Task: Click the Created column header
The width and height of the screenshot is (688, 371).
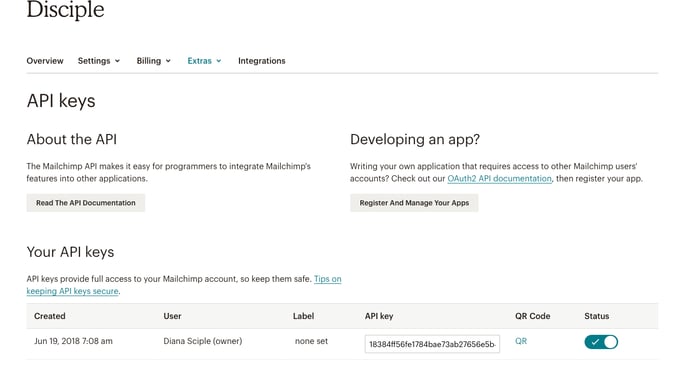Action: click(50, 316)
